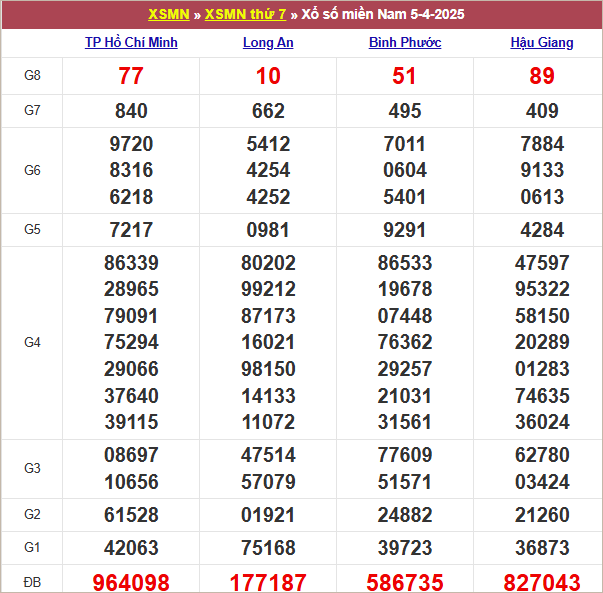This screenshot has height=593, width=603.
Task: Click special prize number 586735
Action: (405, 583)
